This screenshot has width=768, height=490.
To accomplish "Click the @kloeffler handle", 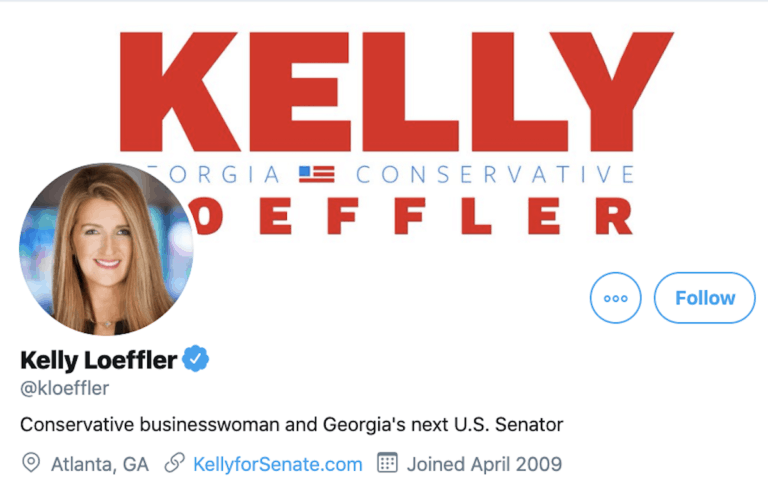I will pyautogui.click(x=64, y=388).
